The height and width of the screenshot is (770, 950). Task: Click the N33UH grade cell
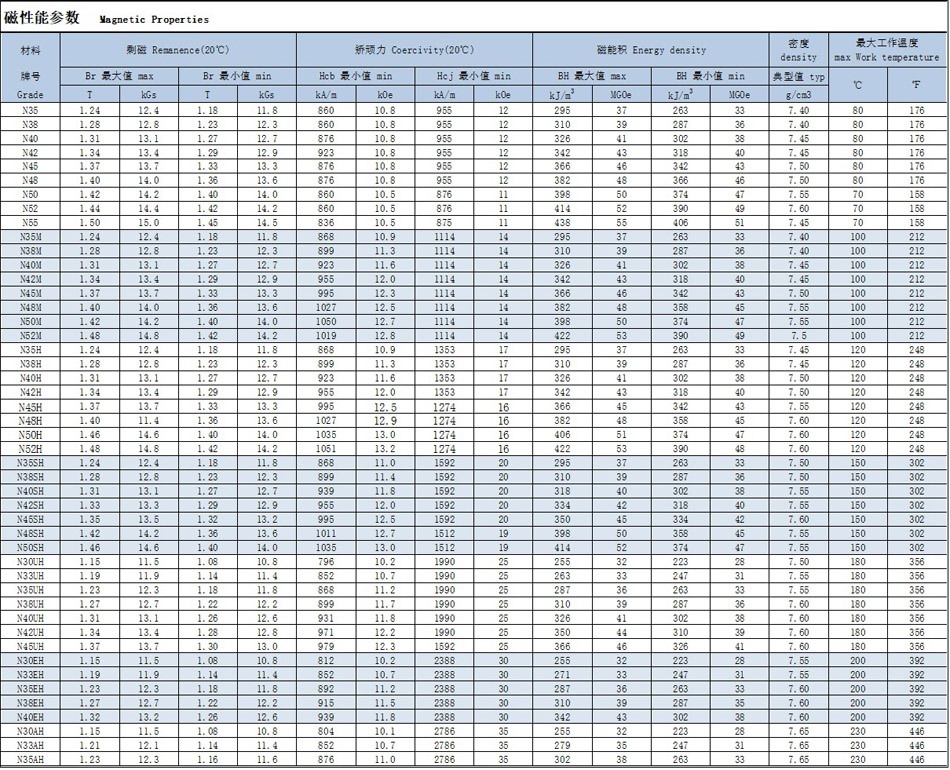[x=30, y=576]
